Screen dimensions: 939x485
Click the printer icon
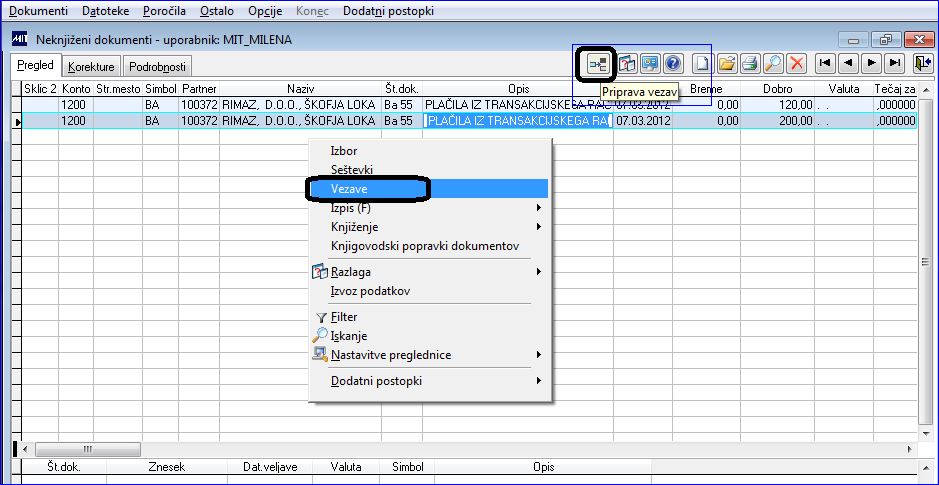749,63
